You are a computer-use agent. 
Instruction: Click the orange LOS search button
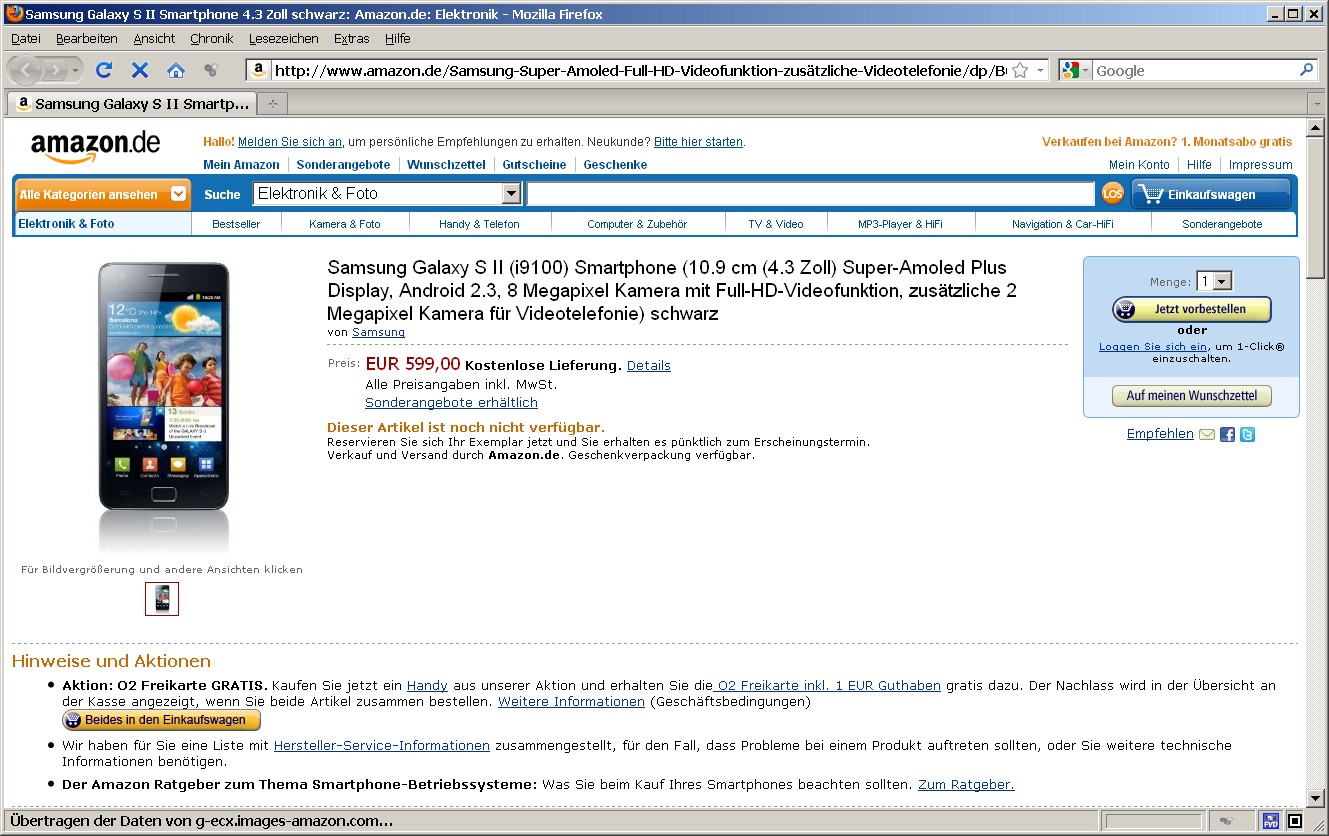[1113, 194]
